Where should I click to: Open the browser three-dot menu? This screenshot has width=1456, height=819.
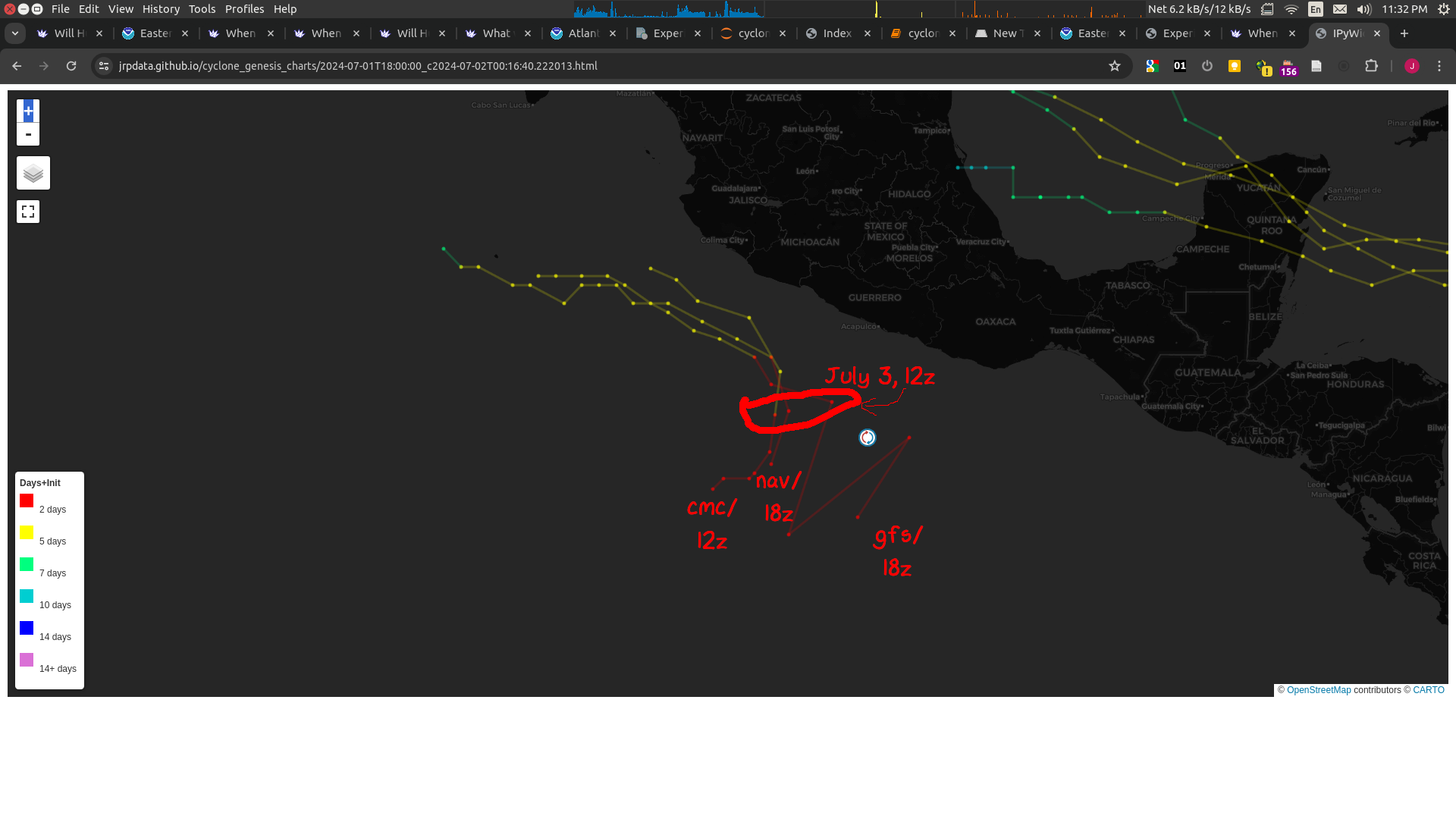point(1439,66)
